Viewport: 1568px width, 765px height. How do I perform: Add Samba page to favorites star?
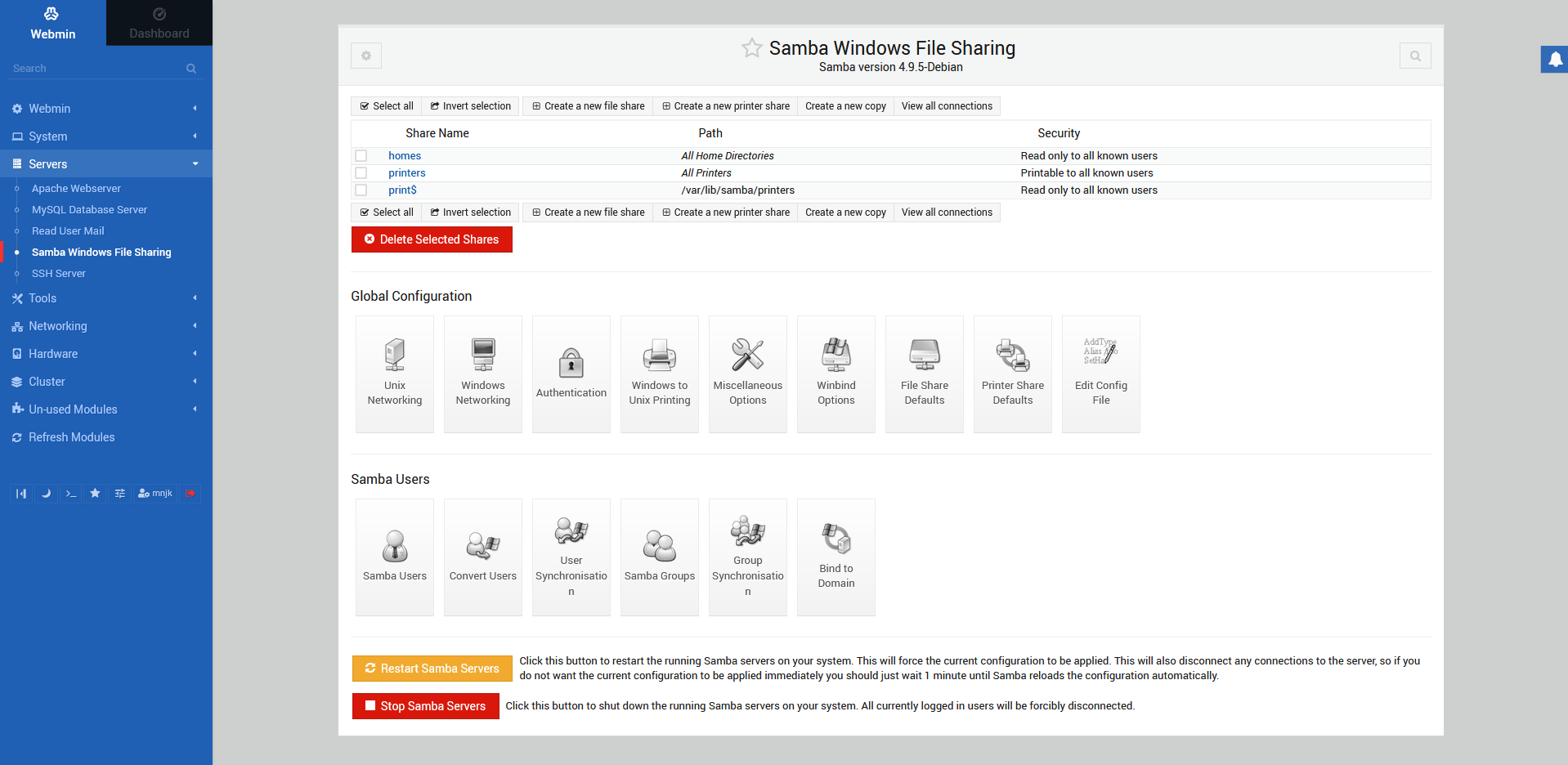[x=751, y=48]
